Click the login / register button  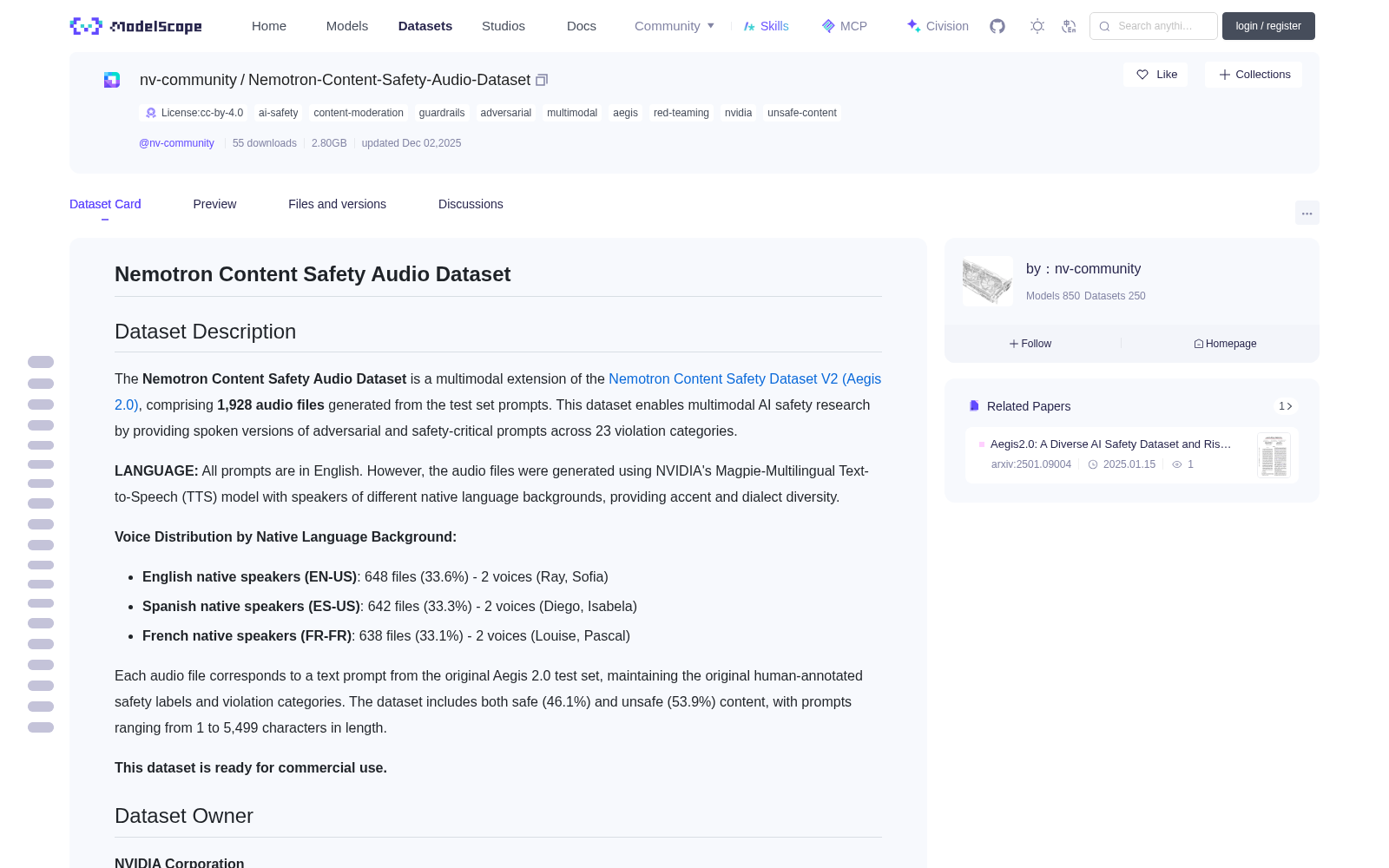pyautogui.click(x=1268, y=26)
